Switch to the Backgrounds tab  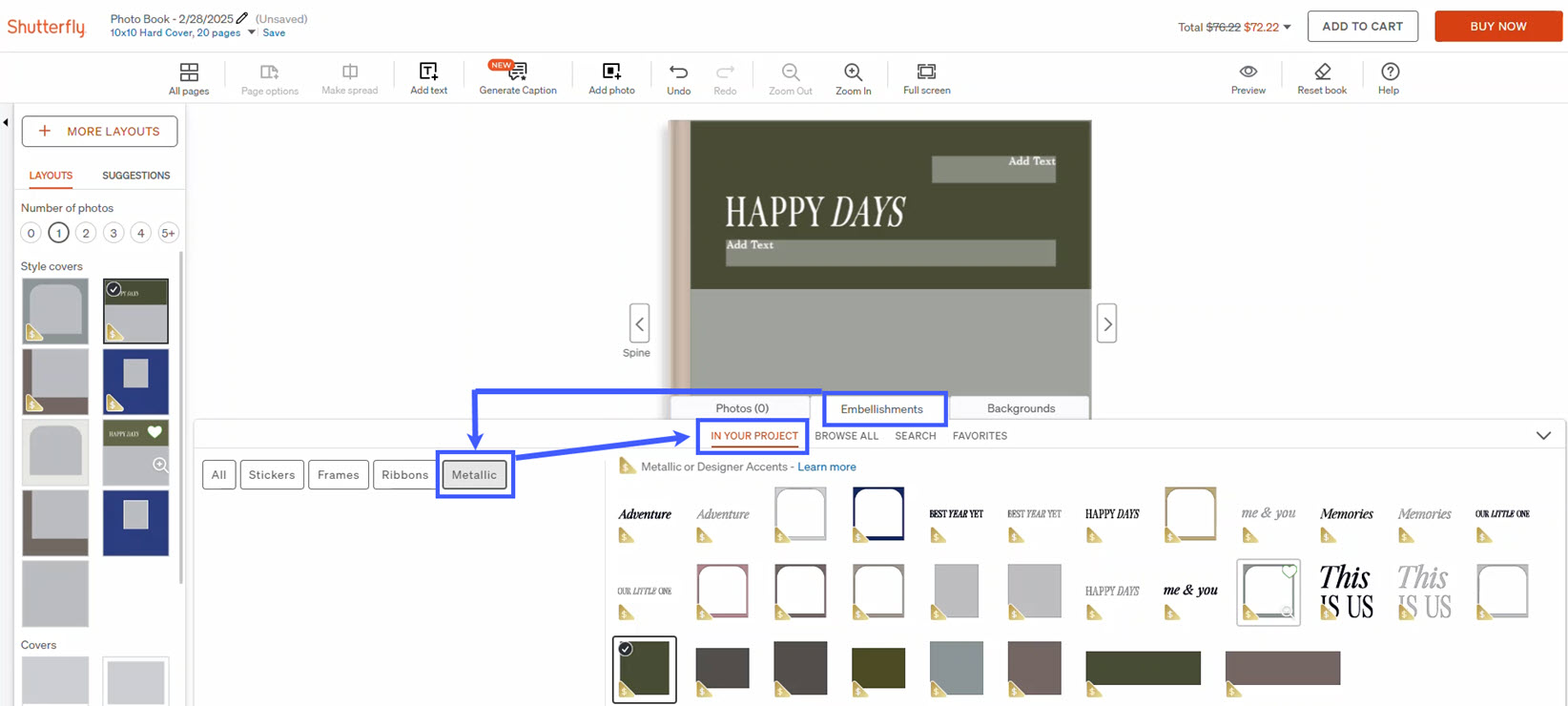(1021, 408)
